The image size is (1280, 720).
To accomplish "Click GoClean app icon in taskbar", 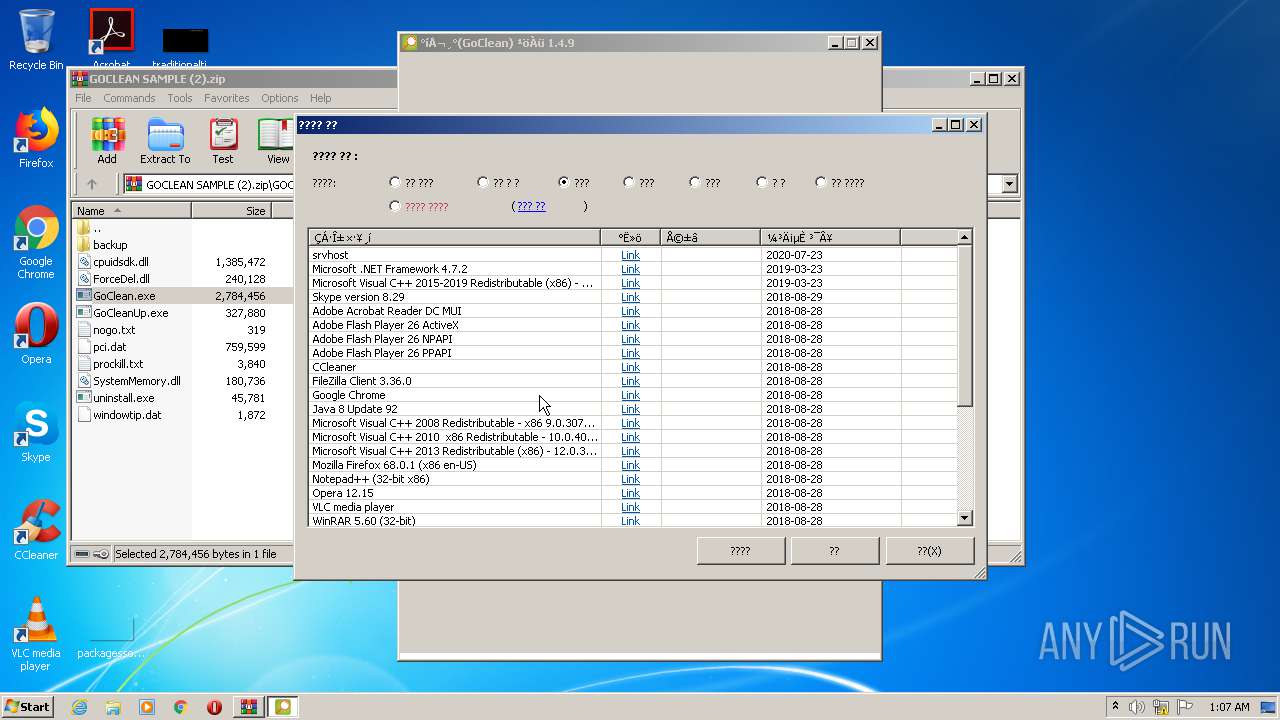I will [283, 707].
